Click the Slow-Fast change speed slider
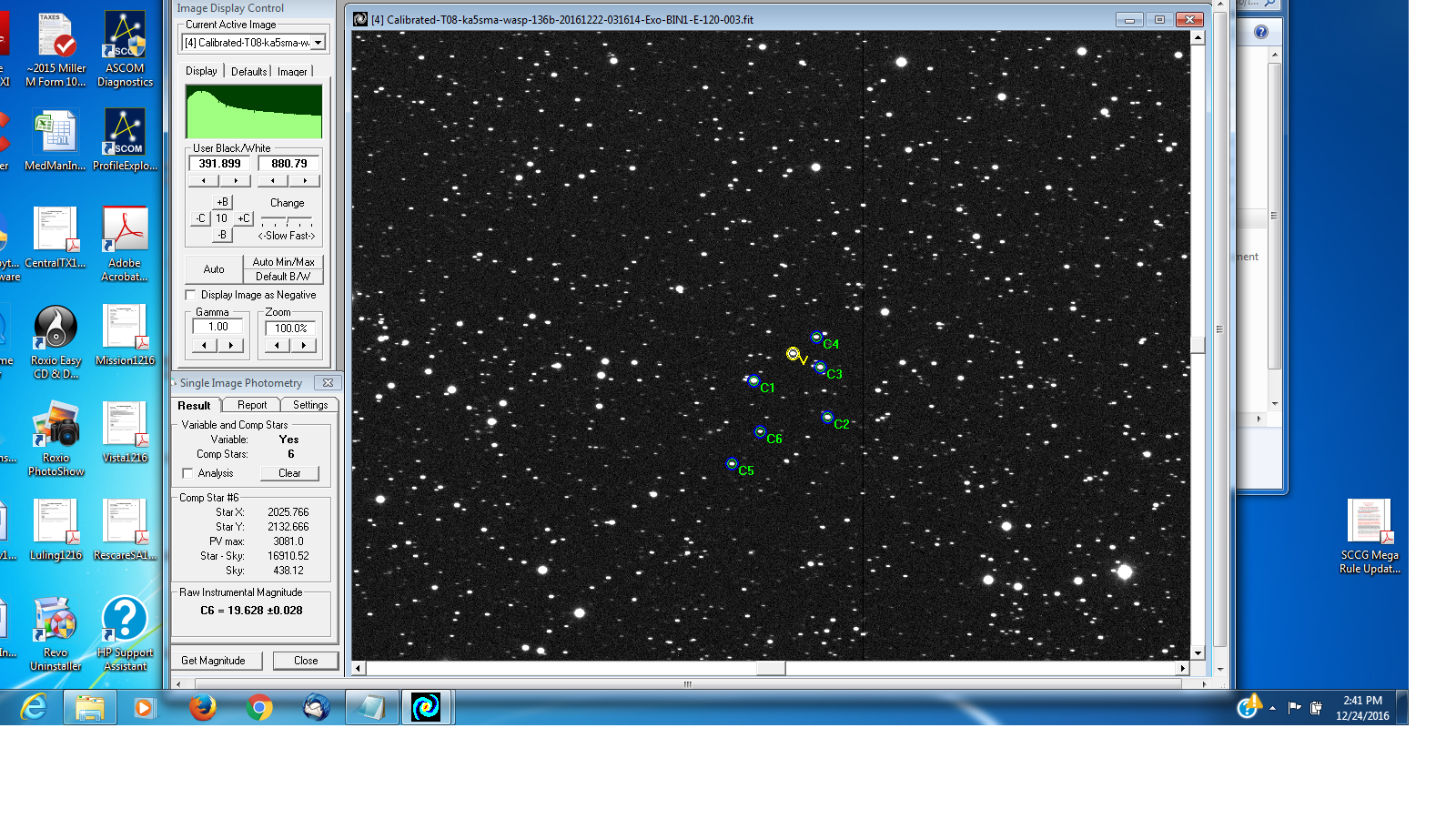Image resolution: width=1456 pixels, height=819 pixels. [x=287, y=221]
